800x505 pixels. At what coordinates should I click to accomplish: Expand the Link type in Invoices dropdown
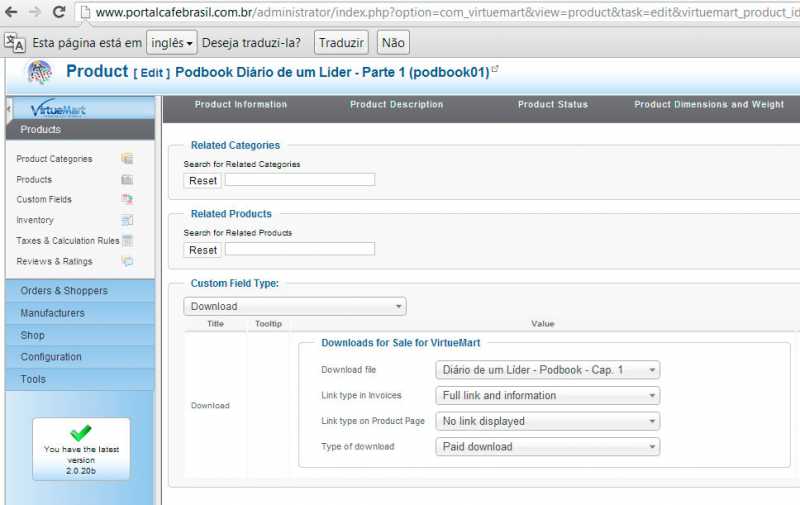click(x=547, y=396)
